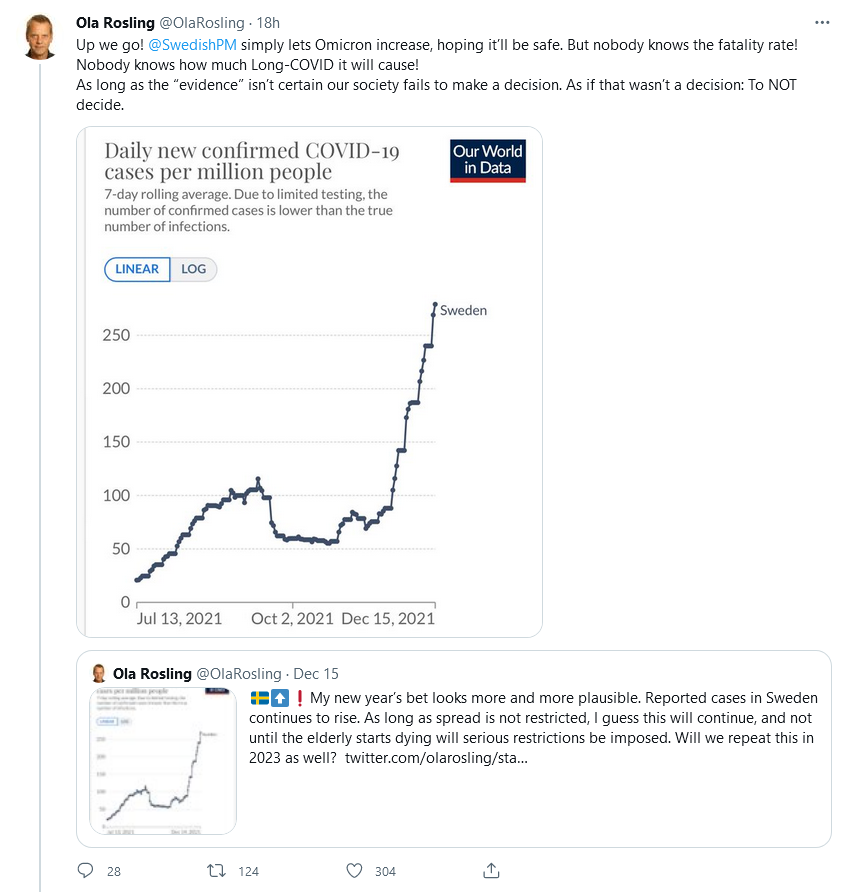Click the Dec 15 quoted tweet date
The width and height of the screenshot is (848, 892).
pos(315,673)
